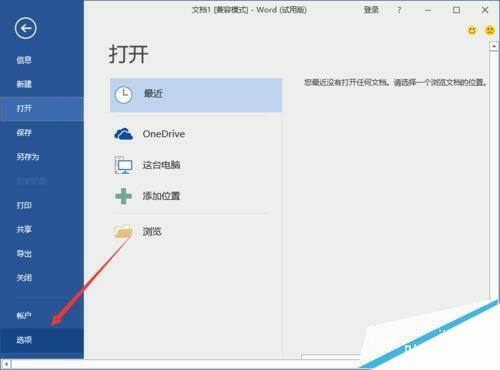Click the 浏览 label
The width and height of the screenshot is (500, 370).
(152, 231)
